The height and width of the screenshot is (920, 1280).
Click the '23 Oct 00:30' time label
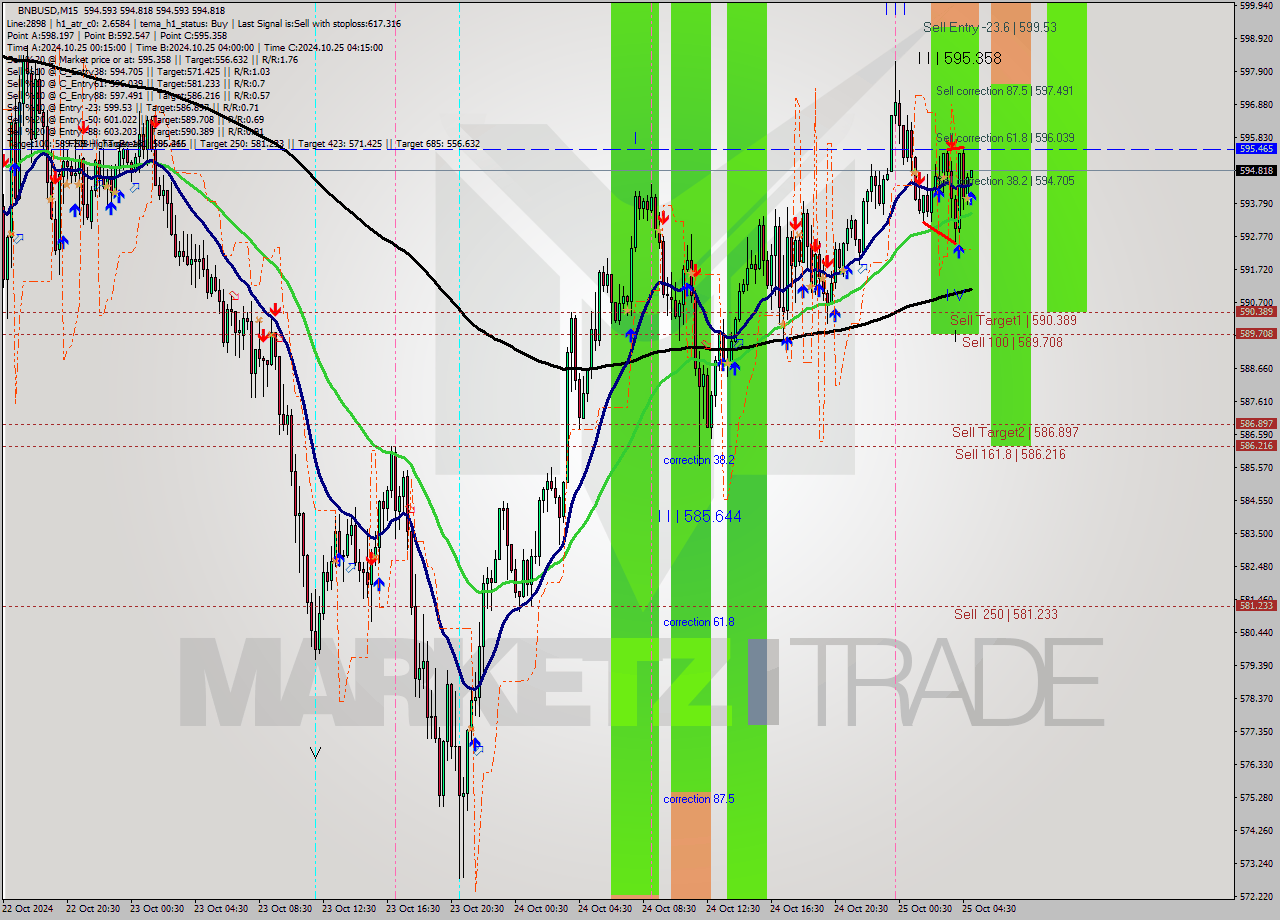tap(159, 909)
